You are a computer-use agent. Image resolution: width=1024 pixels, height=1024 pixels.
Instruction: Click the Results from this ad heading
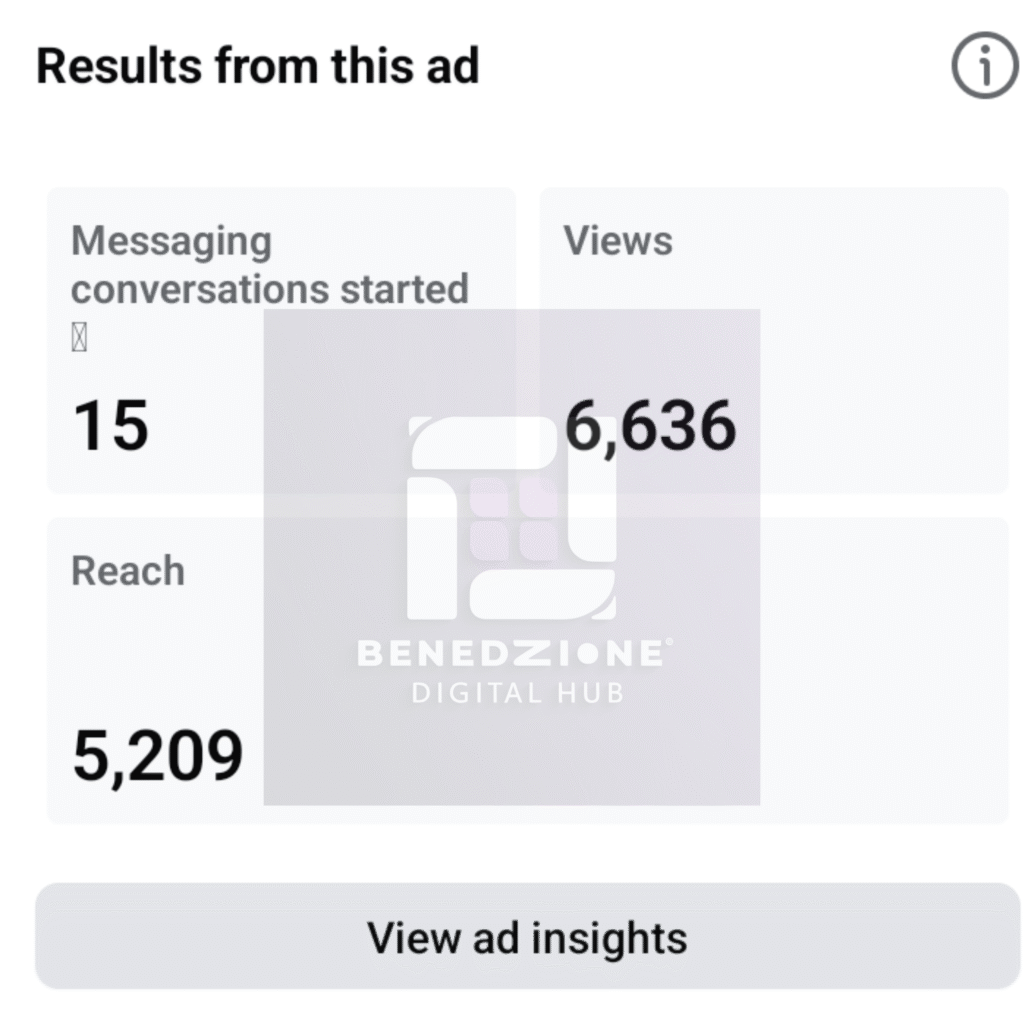(258, 66)
